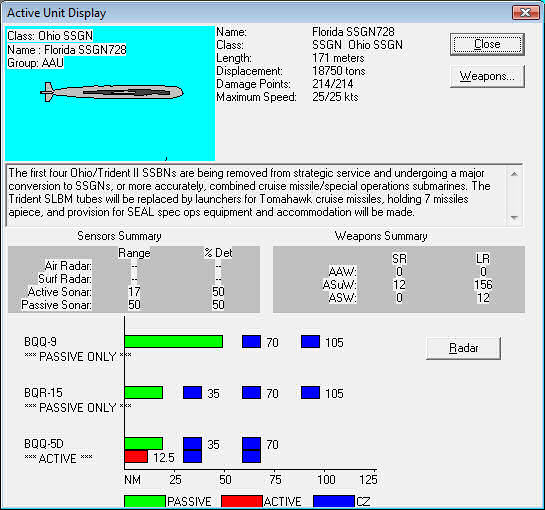Click the BQQ-9 sensor label
Screen dimensions: 545x510
[x=40, y=342]
